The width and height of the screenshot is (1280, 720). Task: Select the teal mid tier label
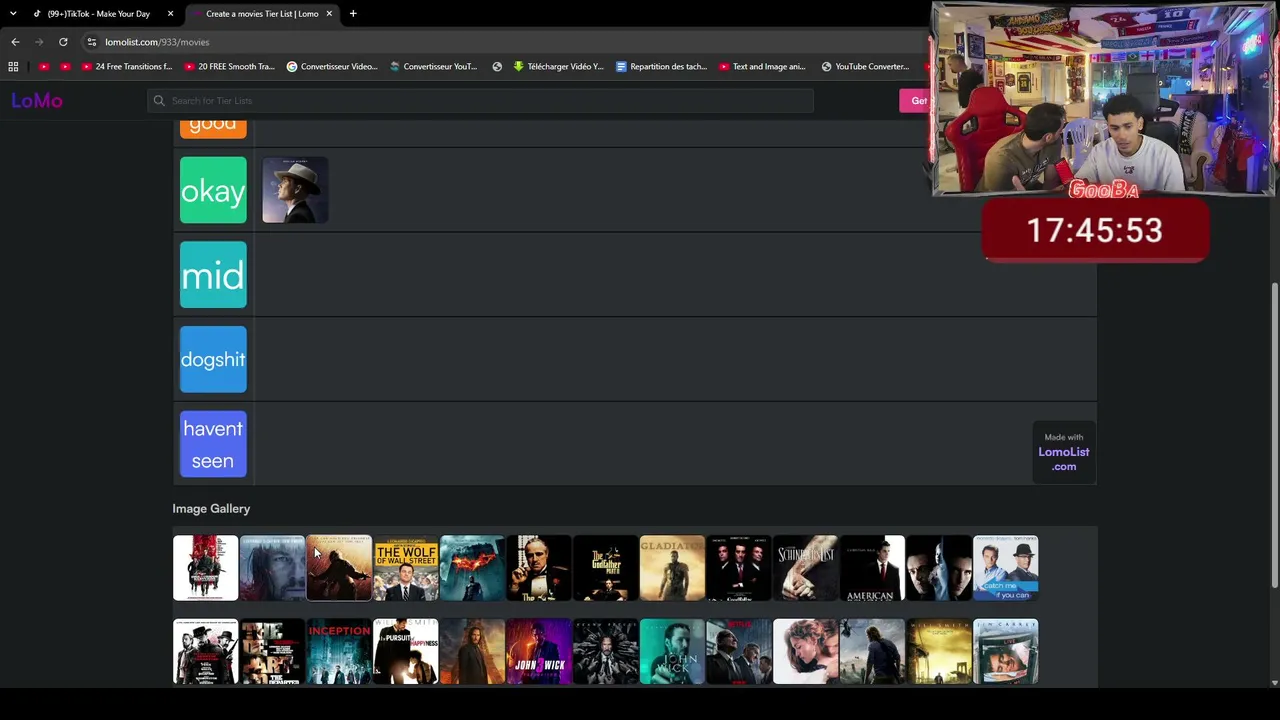pos(213,275)
